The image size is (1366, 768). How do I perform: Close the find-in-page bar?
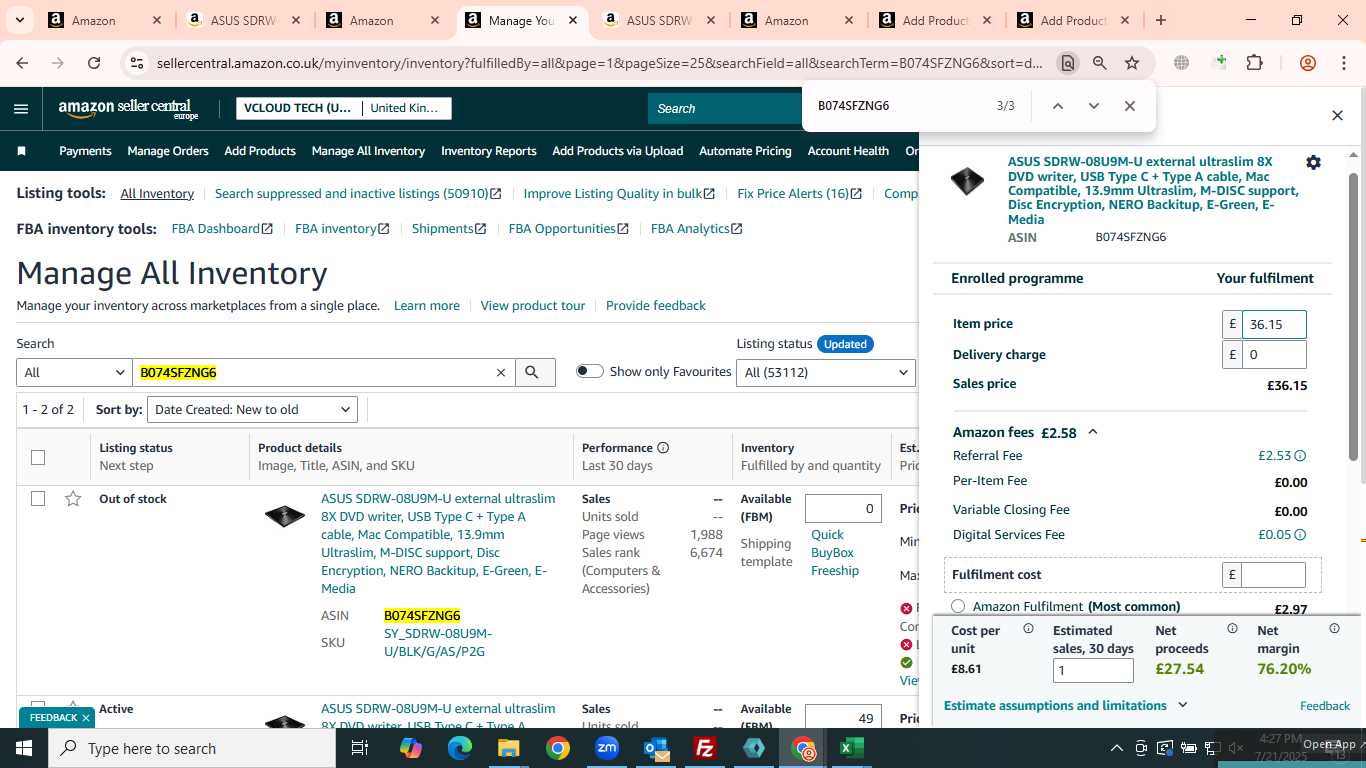[x=1130, y=106]
